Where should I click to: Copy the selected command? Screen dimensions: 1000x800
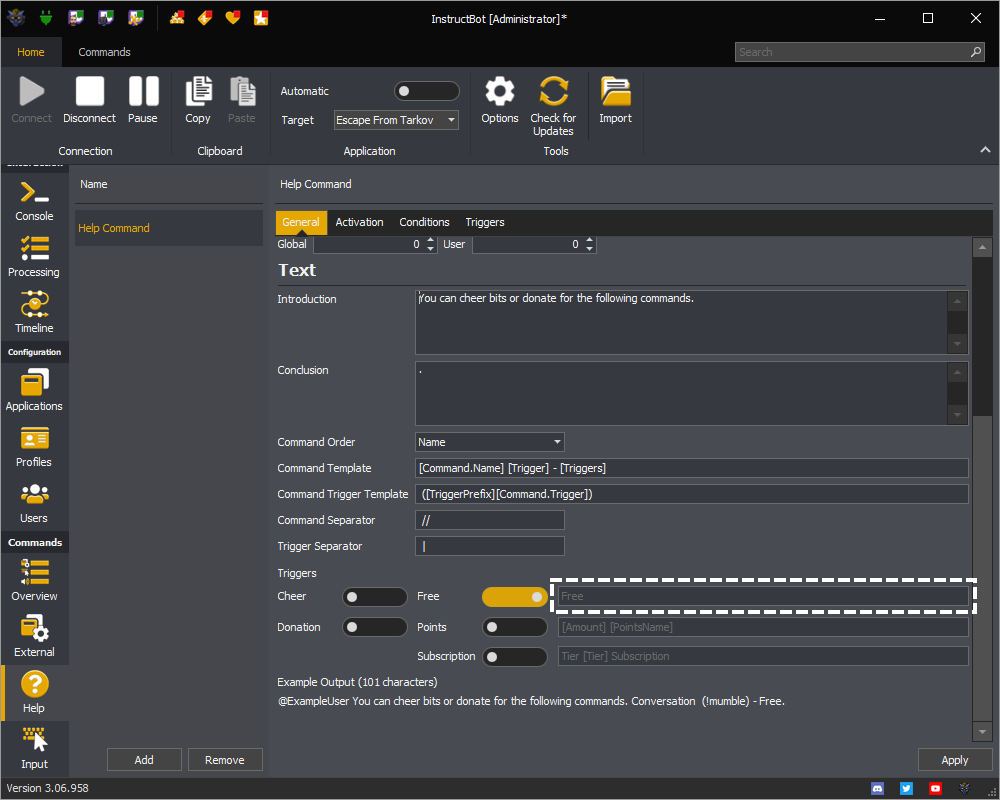198,99
